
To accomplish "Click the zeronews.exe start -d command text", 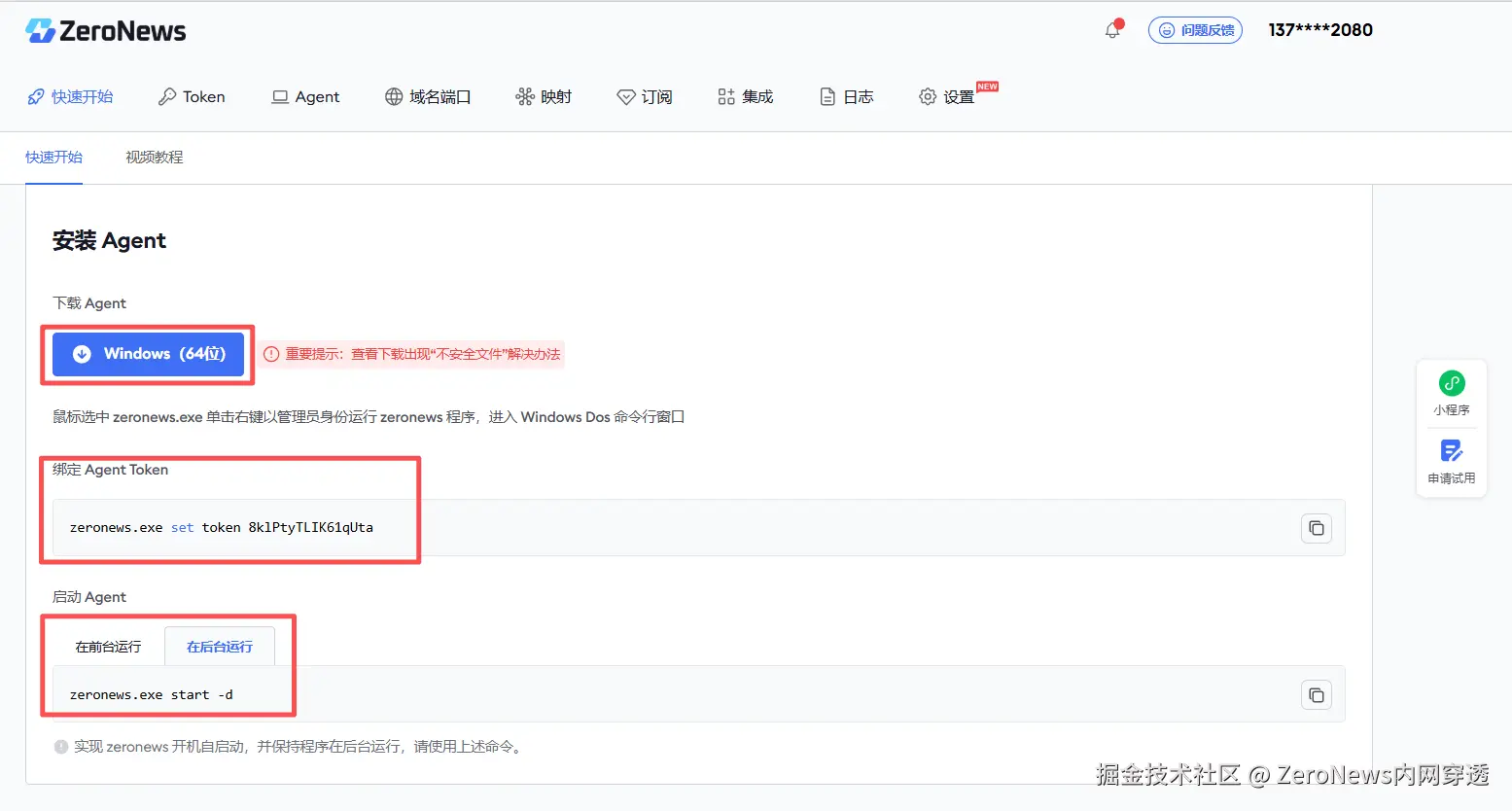I will pyautogui.click(x=152, y=694).
